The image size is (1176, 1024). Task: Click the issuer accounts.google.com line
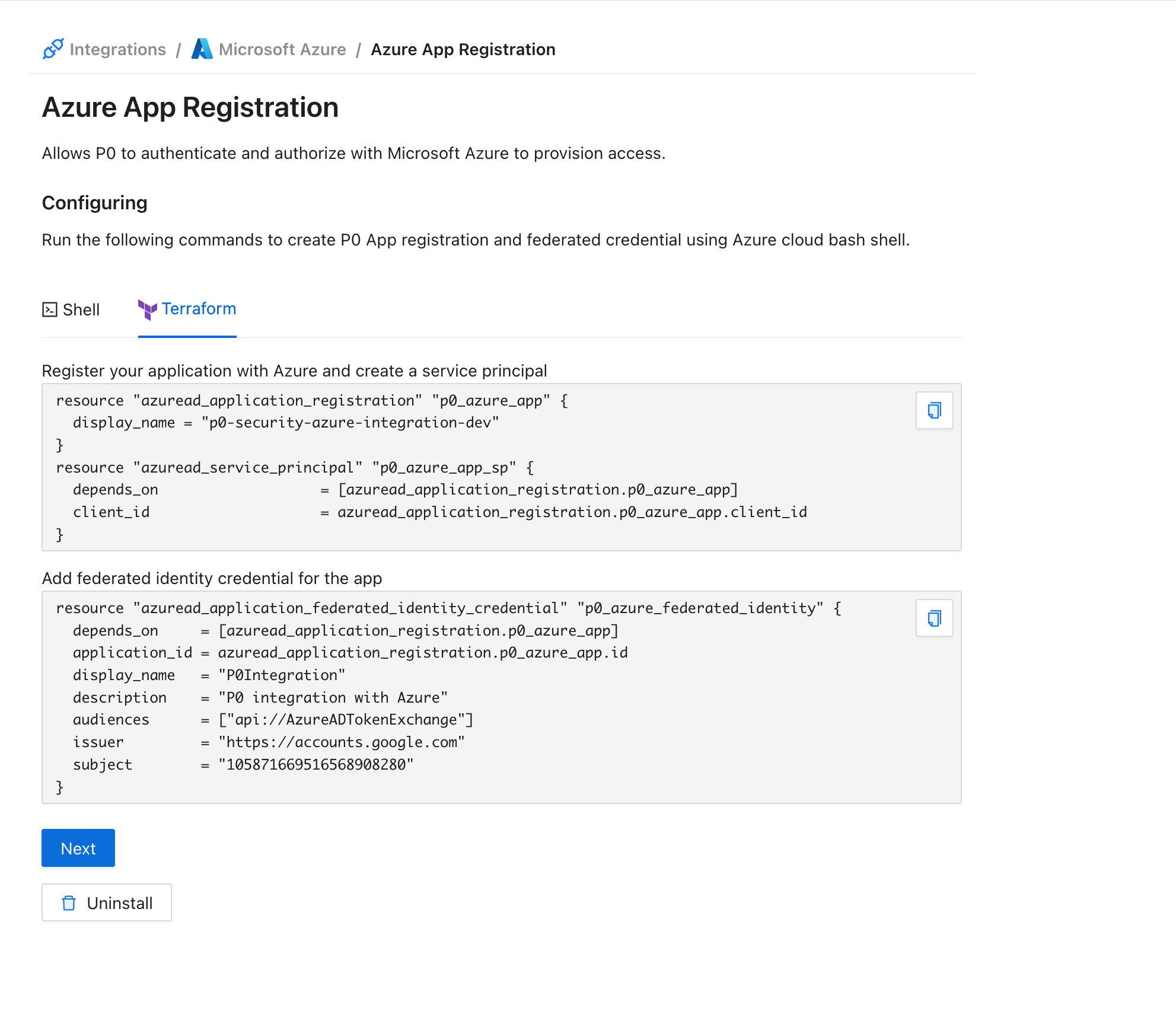(x=341, y=742)
